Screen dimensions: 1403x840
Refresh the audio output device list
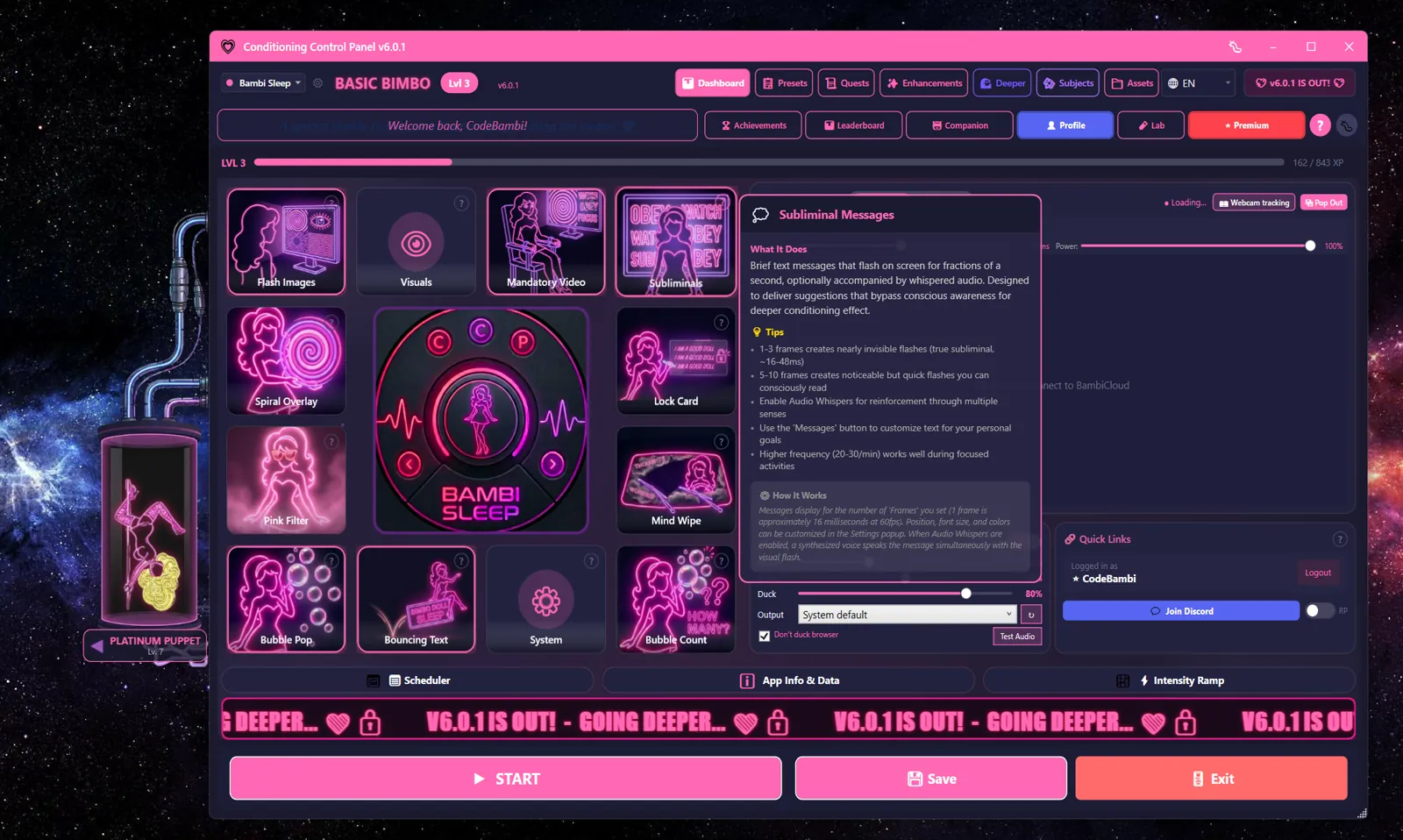click(x=1031, y=615)
